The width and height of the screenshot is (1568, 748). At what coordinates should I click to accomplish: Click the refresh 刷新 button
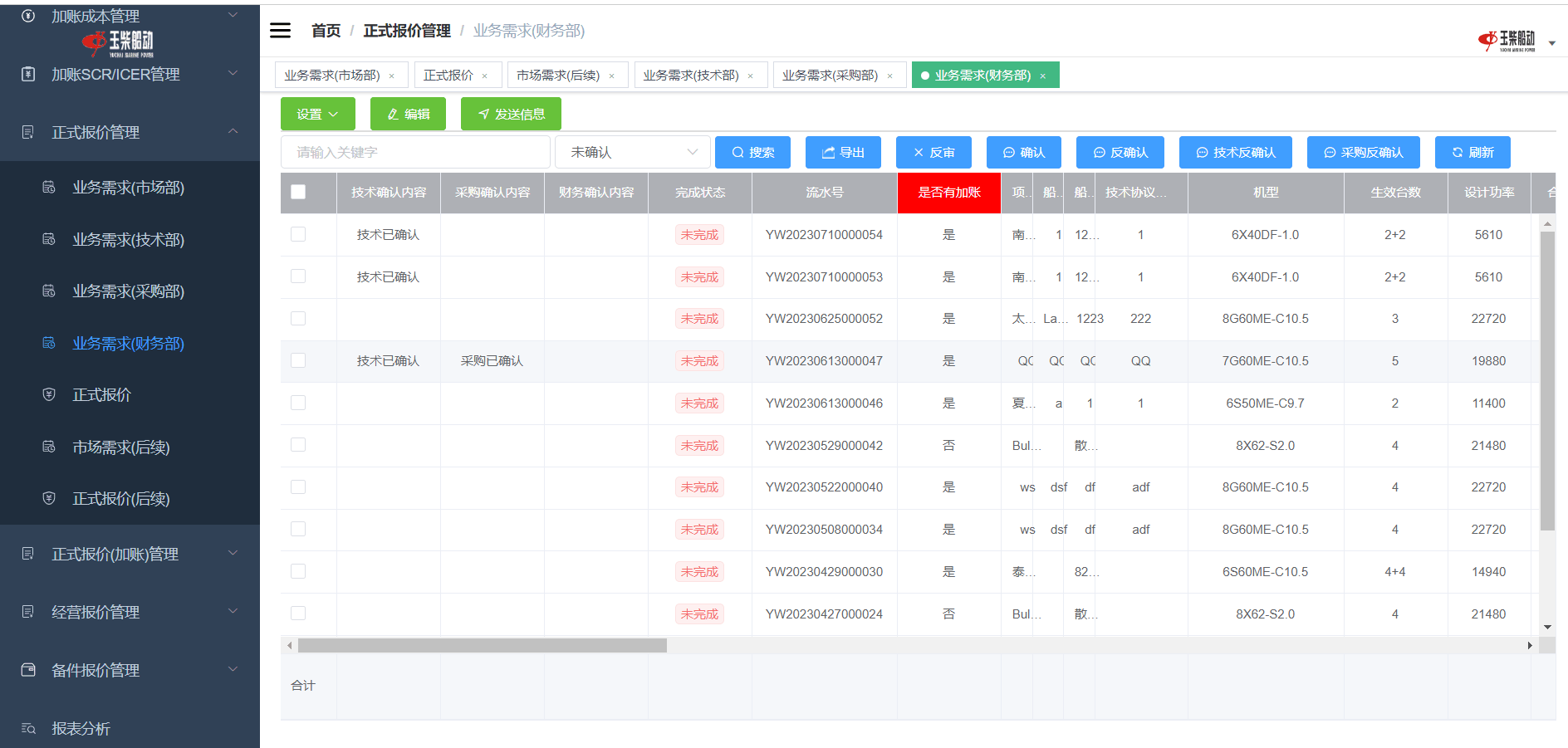pos(1472,153)
